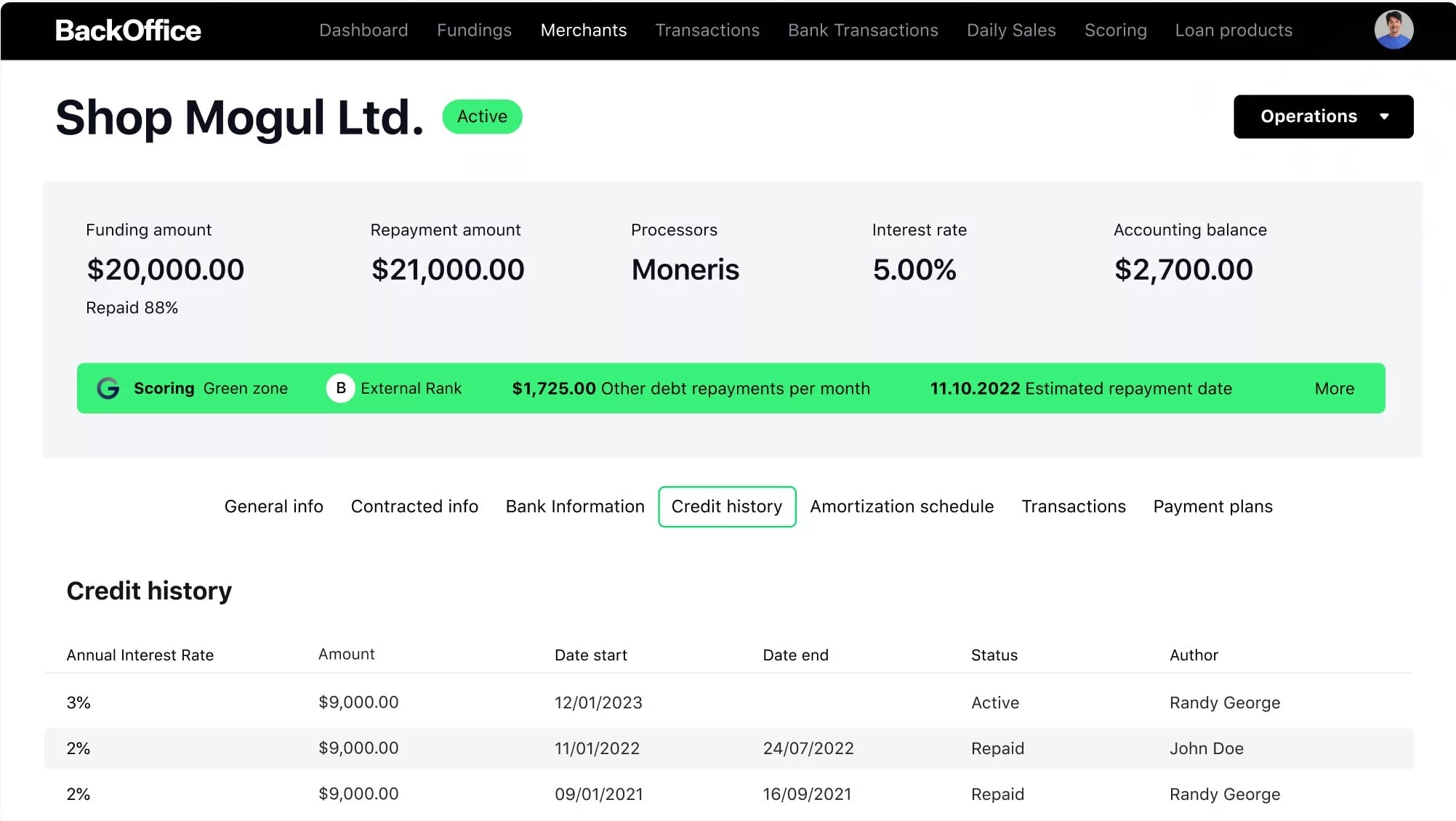Viewport: 1456px width, 821px height.
Task: Open the Payment plans tab
Action: [x=1212, y=506]
